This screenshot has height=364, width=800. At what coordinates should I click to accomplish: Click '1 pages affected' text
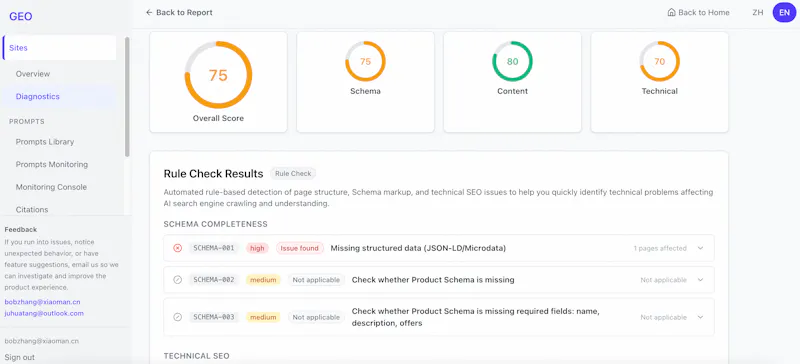pyautogui.click(x=660, y=248)
